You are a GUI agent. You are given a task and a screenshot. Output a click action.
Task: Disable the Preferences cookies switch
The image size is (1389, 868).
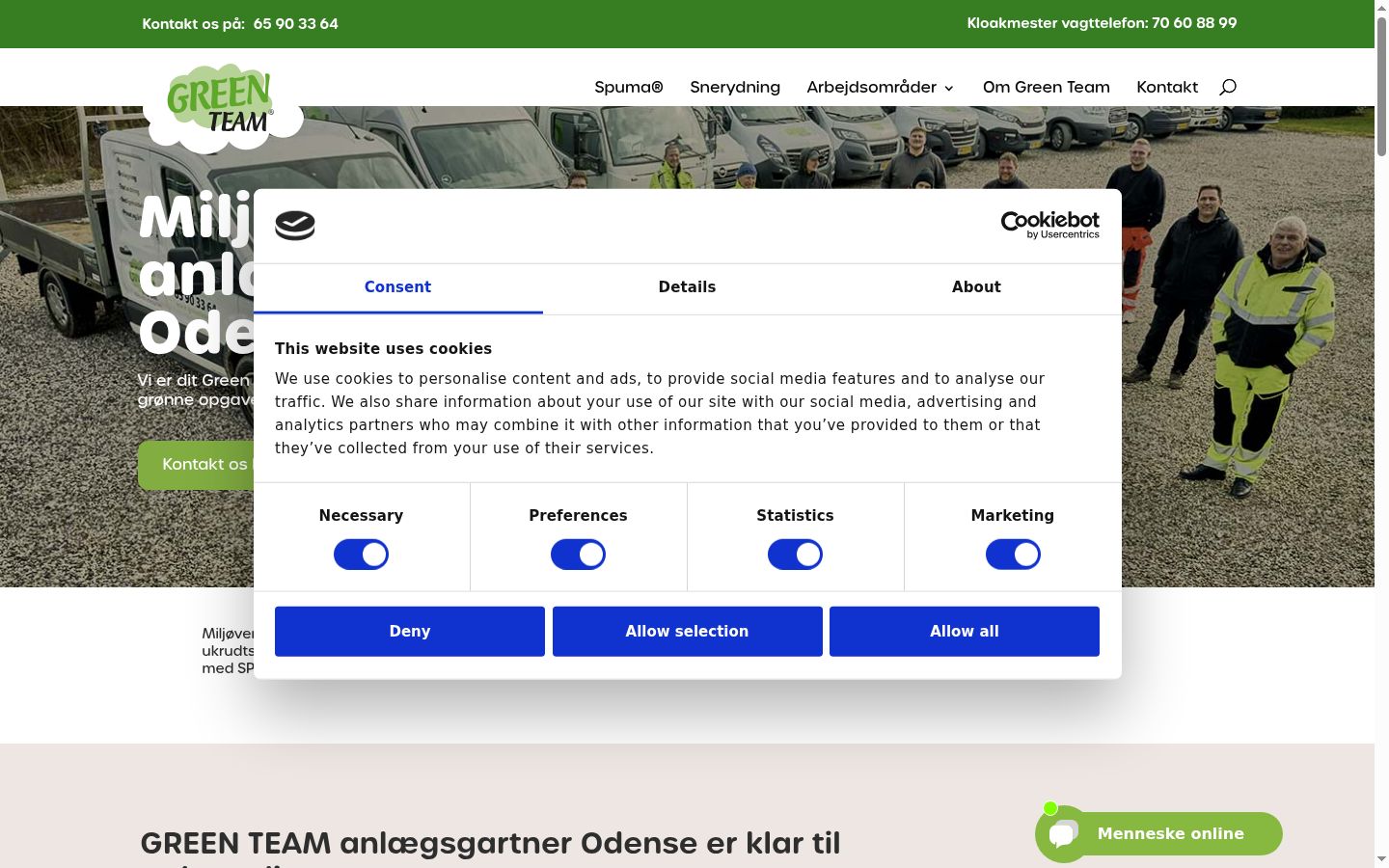click(x=578, y=555)
